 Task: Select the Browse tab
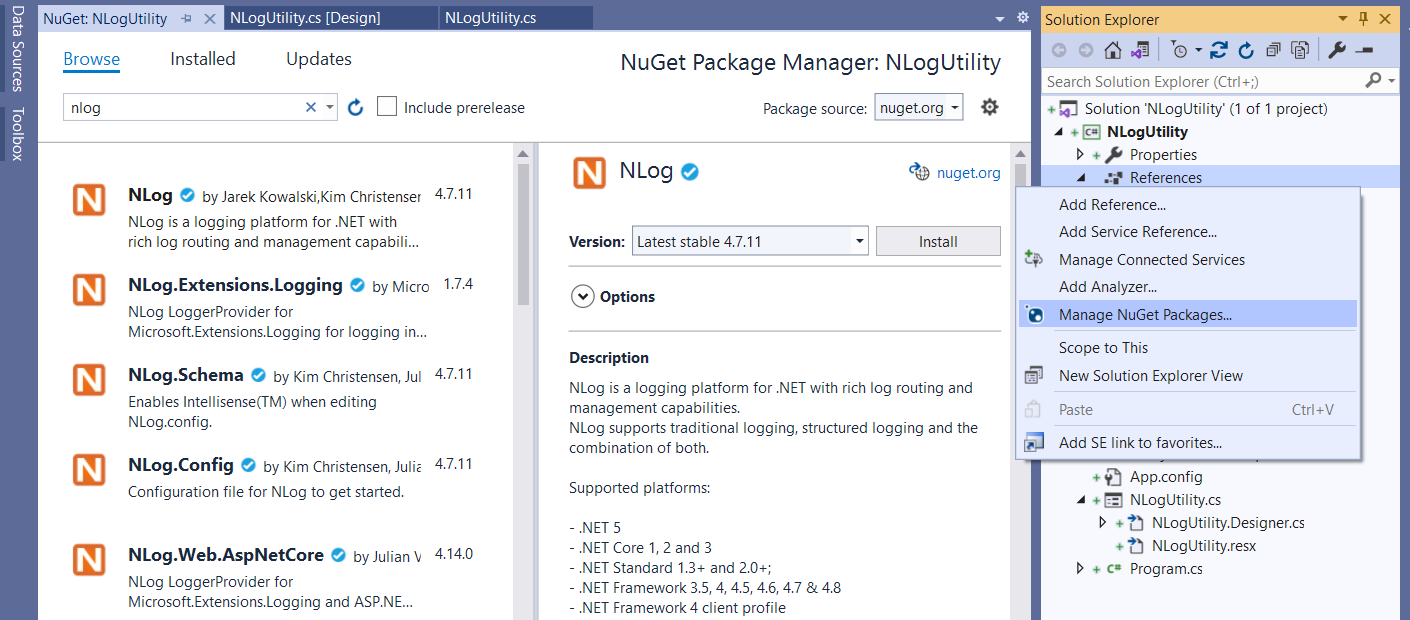click(x=91, y=59)
